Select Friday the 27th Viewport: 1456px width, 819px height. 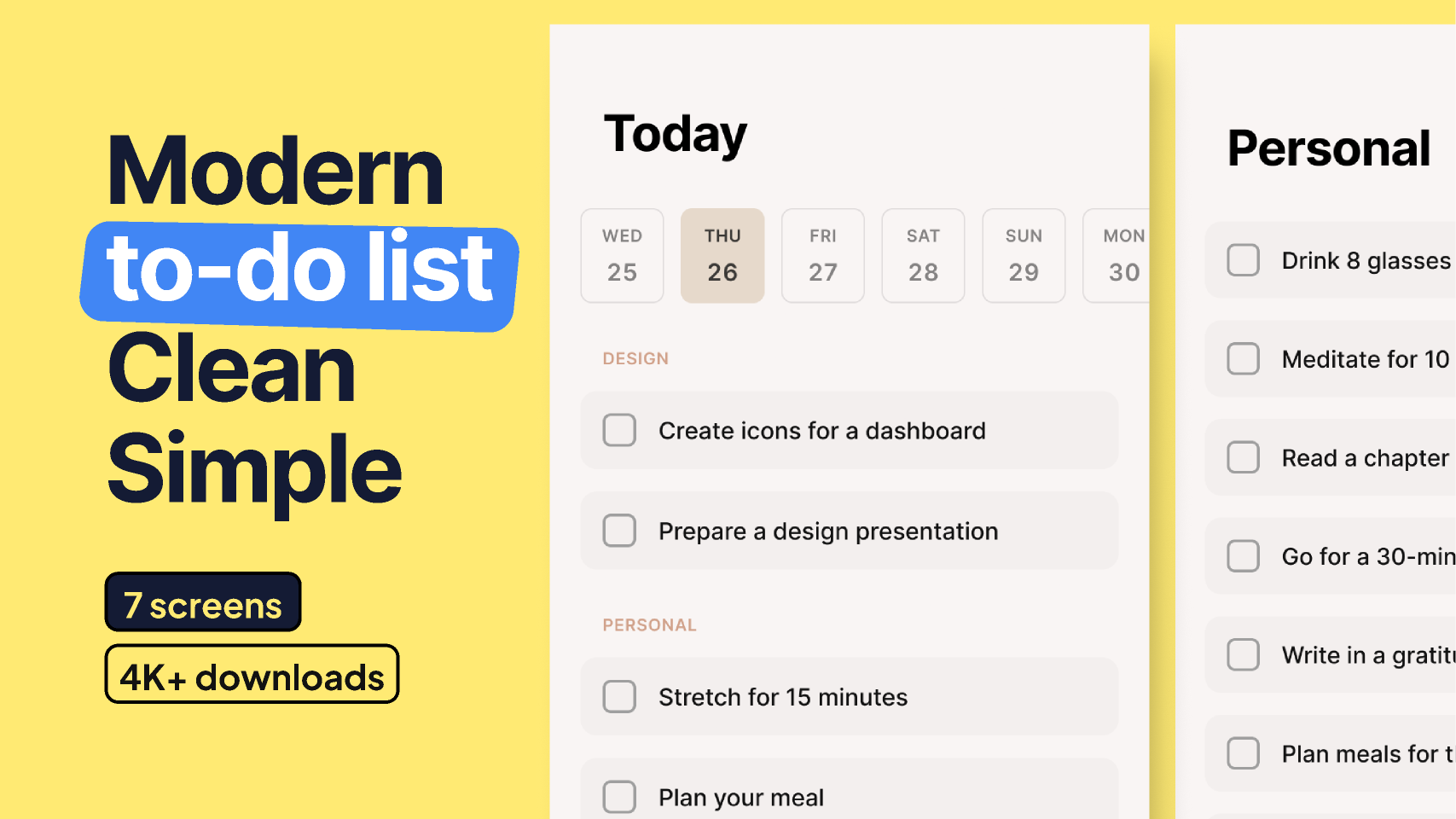click(822, 255)
